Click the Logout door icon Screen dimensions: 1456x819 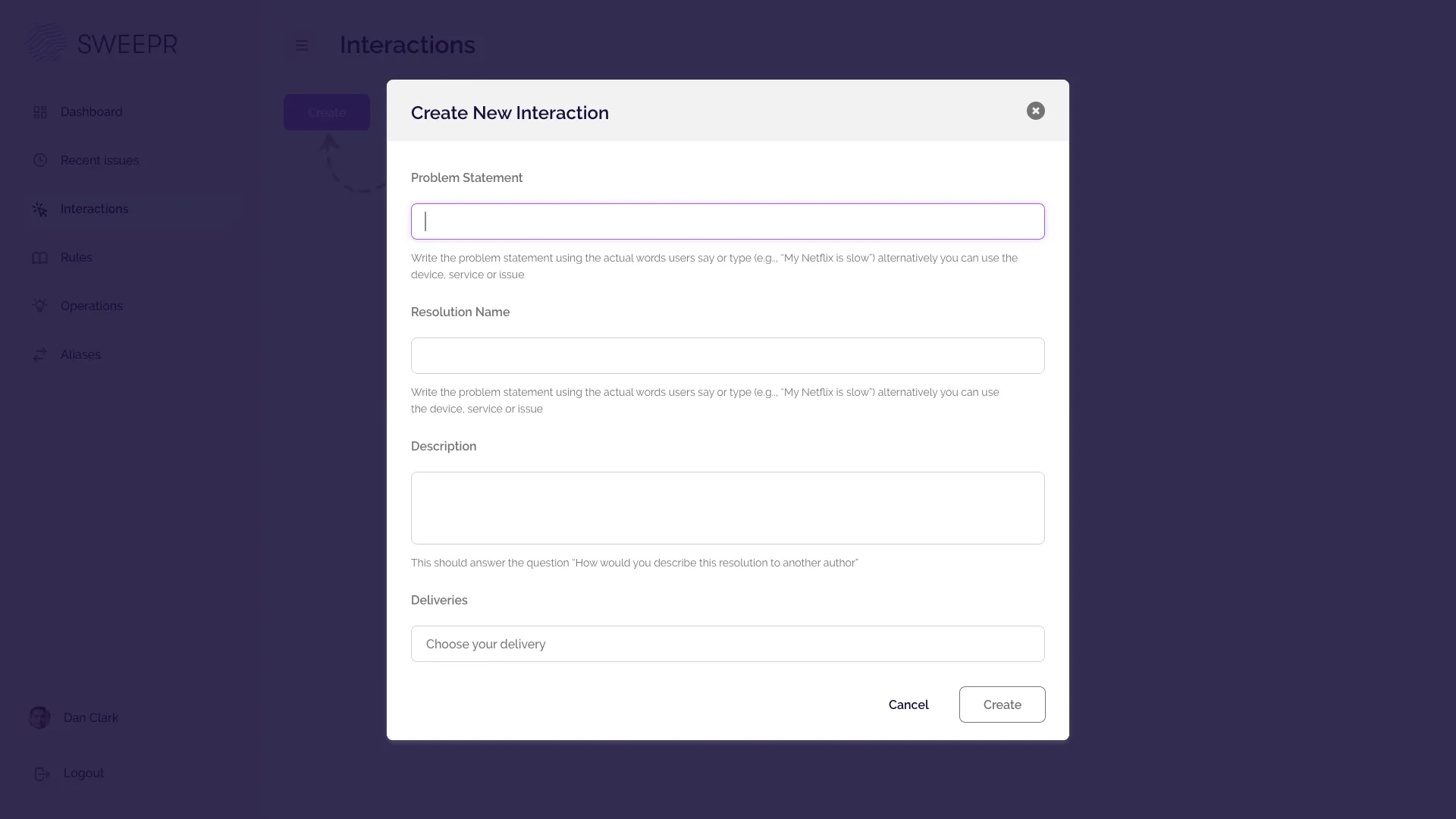point(42,773)
